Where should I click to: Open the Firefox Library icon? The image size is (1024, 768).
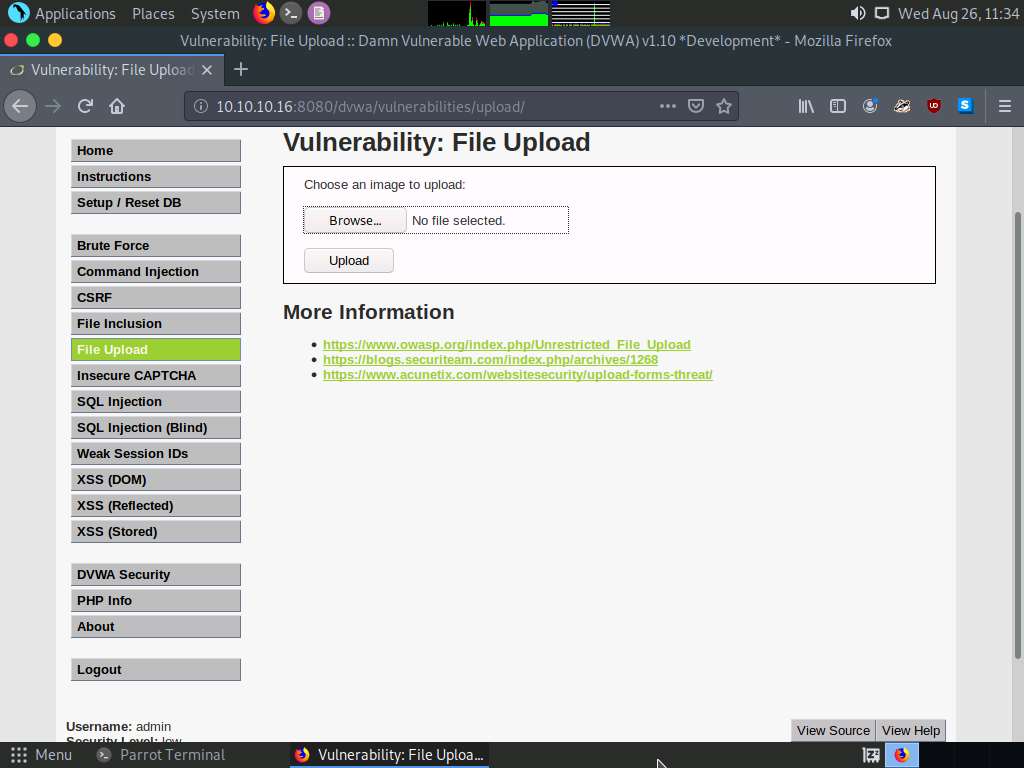point(805,105)
